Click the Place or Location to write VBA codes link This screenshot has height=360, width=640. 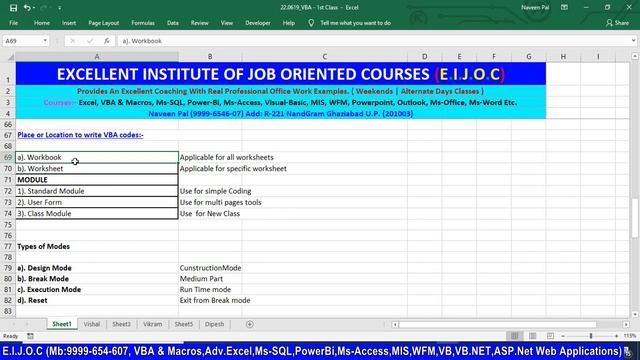[80, 135]
